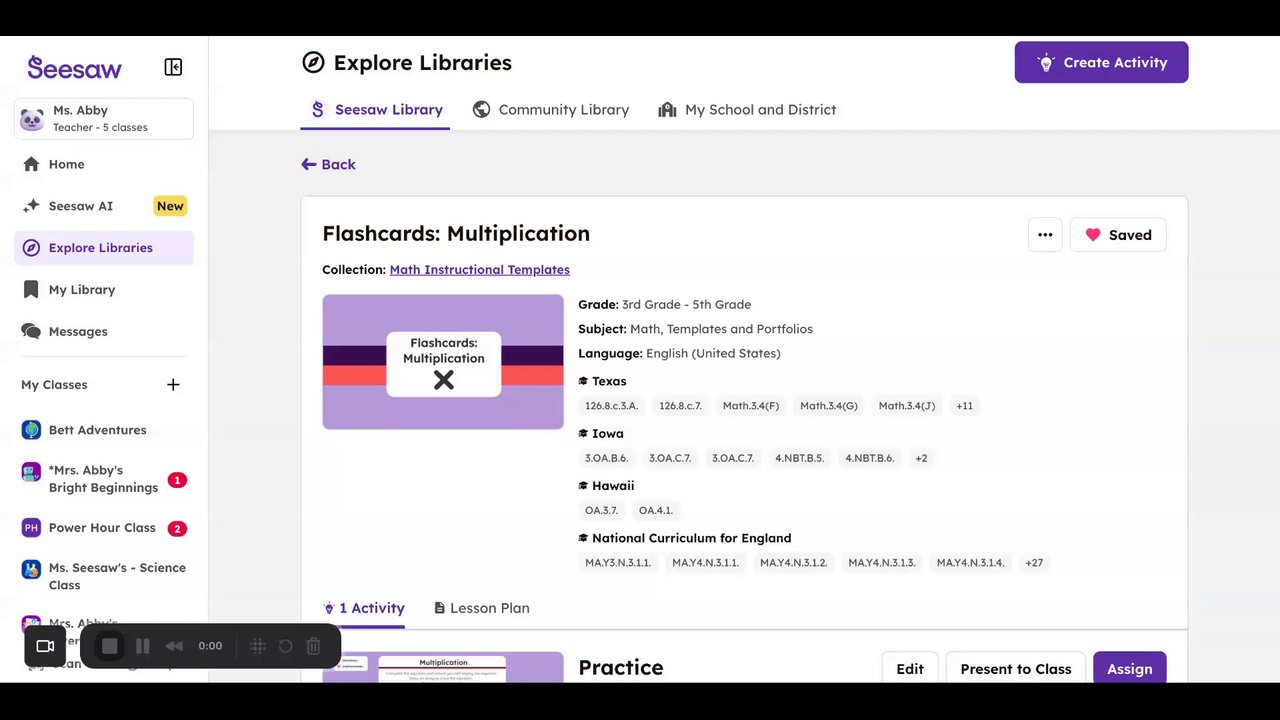Go Back to previous page
The image size is (1280, 720).
tap(329, 164)
